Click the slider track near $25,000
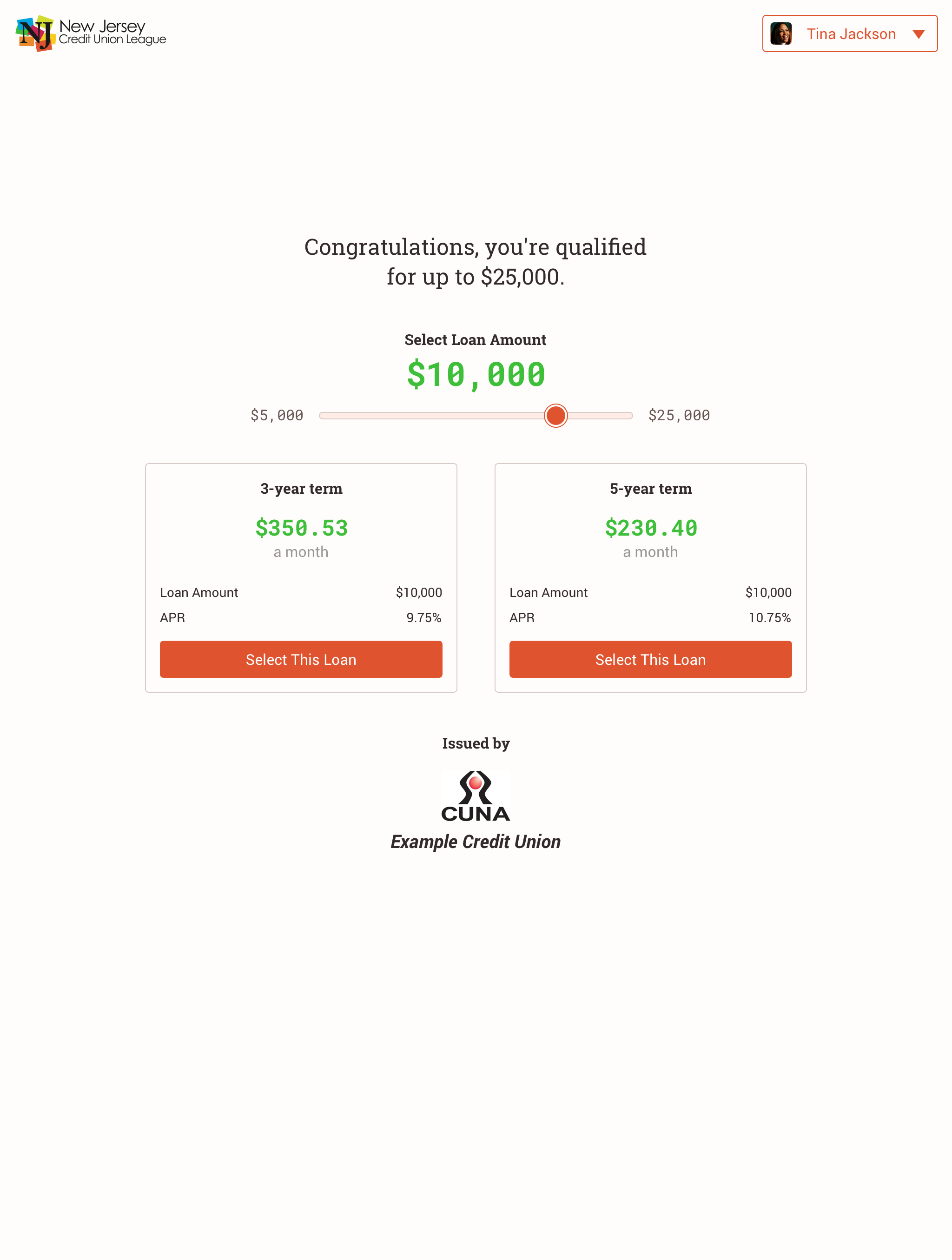 [x=621, y=416]
